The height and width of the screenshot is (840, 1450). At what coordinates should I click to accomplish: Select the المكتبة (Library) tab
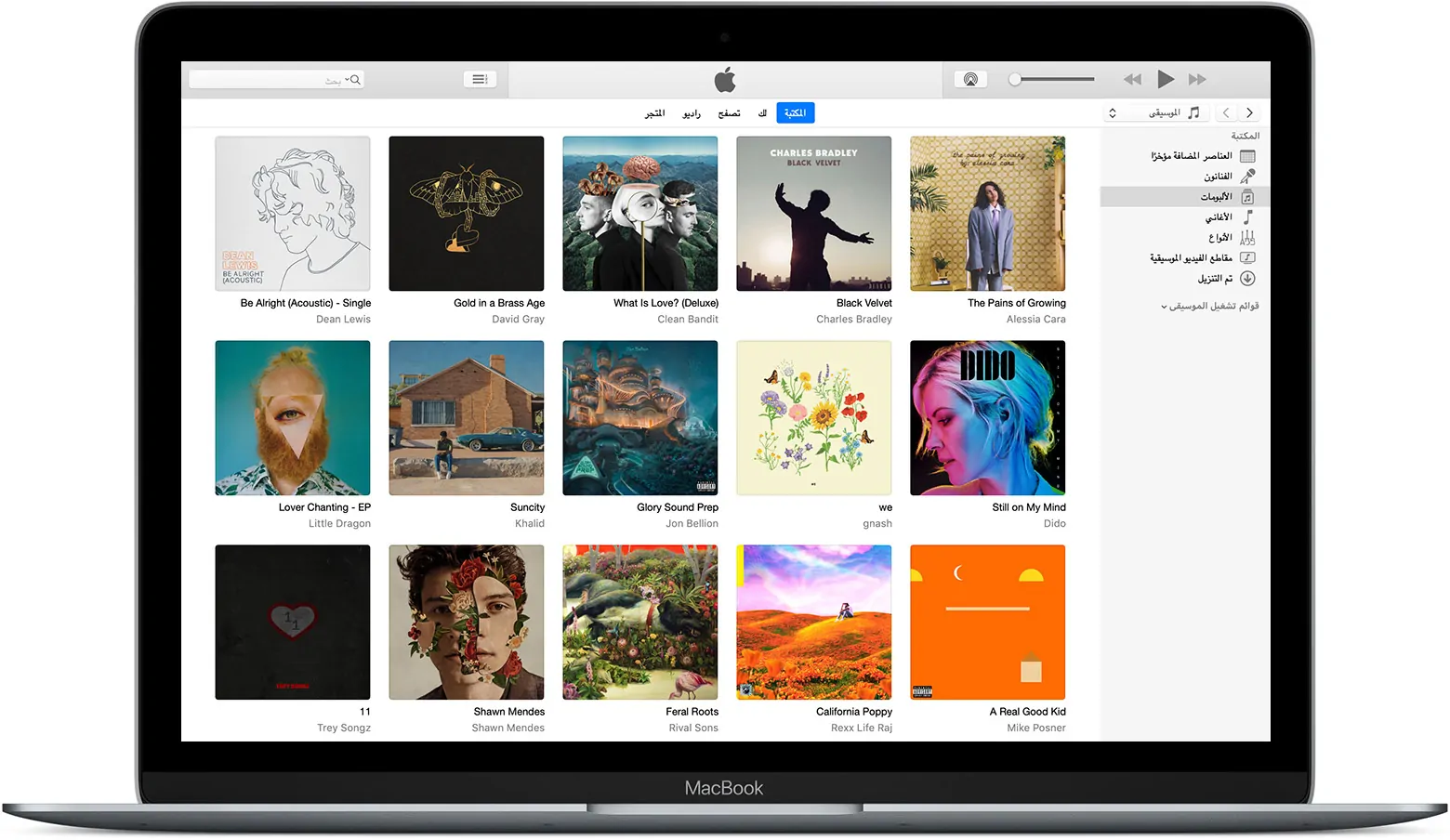[x=795, y=113]
